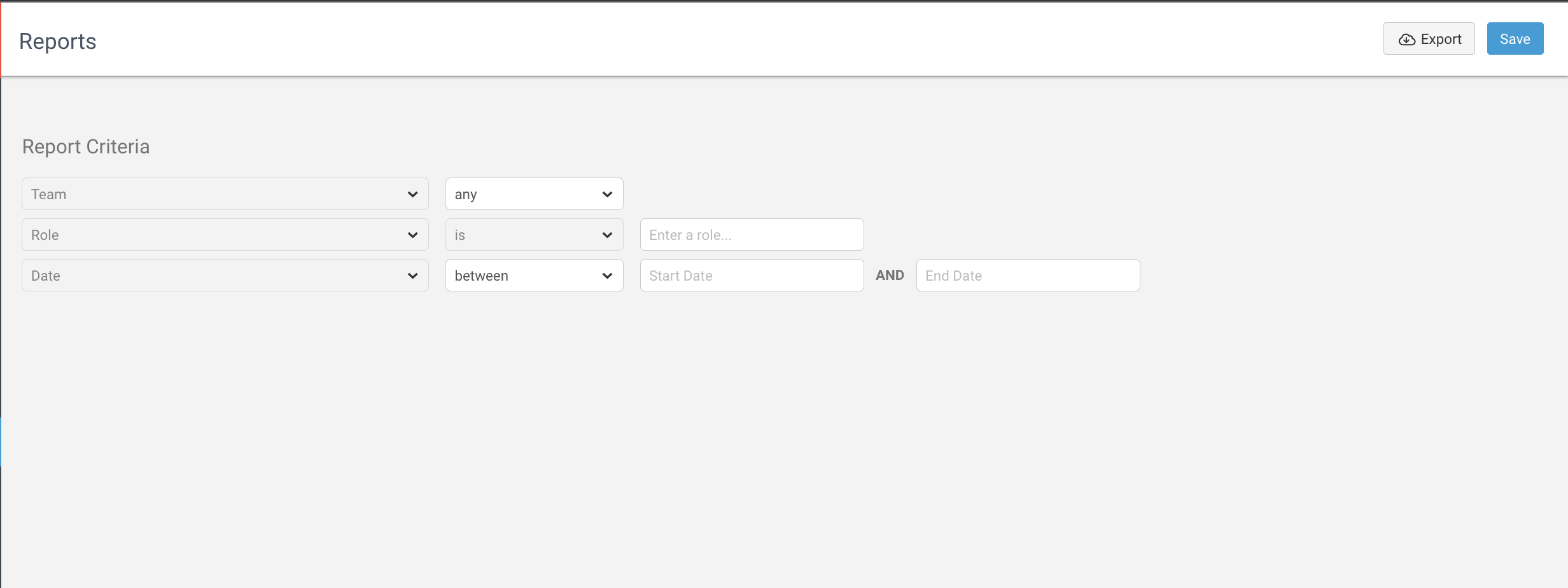Focus the 'Enter a role...' field
Image resolution: width=1568 pixels, height=588 pixels.
(x=752, y=235)
